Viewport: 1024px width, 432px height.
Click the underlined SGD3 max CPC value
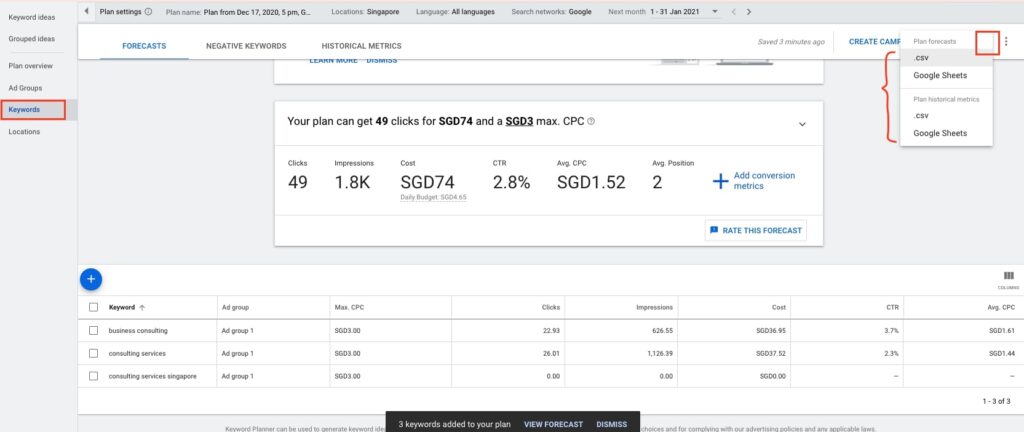519,121
